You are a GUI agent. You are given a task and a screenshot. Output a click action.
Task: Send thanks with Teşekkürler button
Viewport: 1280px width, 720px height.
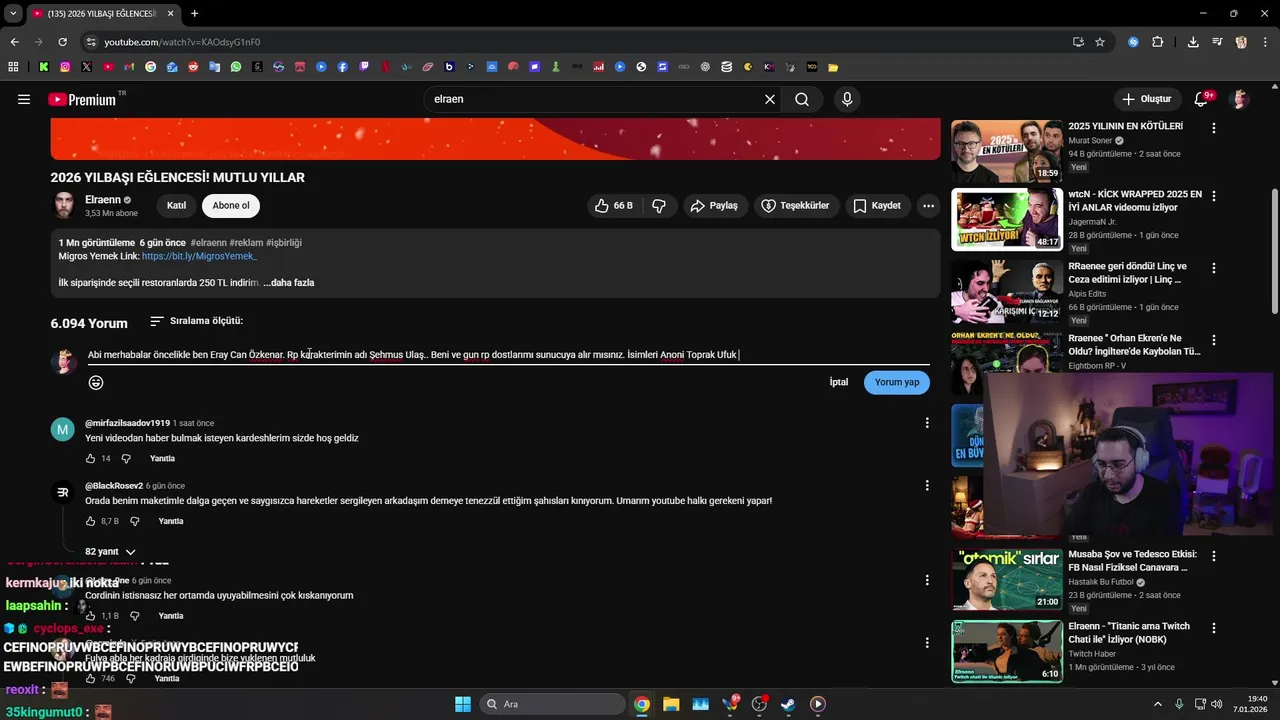[x=797, y=205]
